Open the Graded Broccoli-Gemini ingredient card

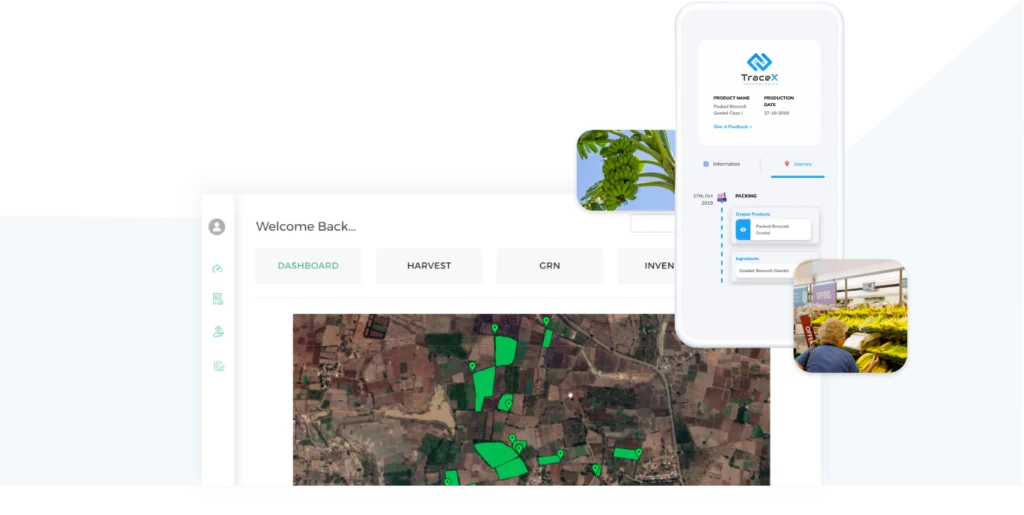[x=764, y=270]
